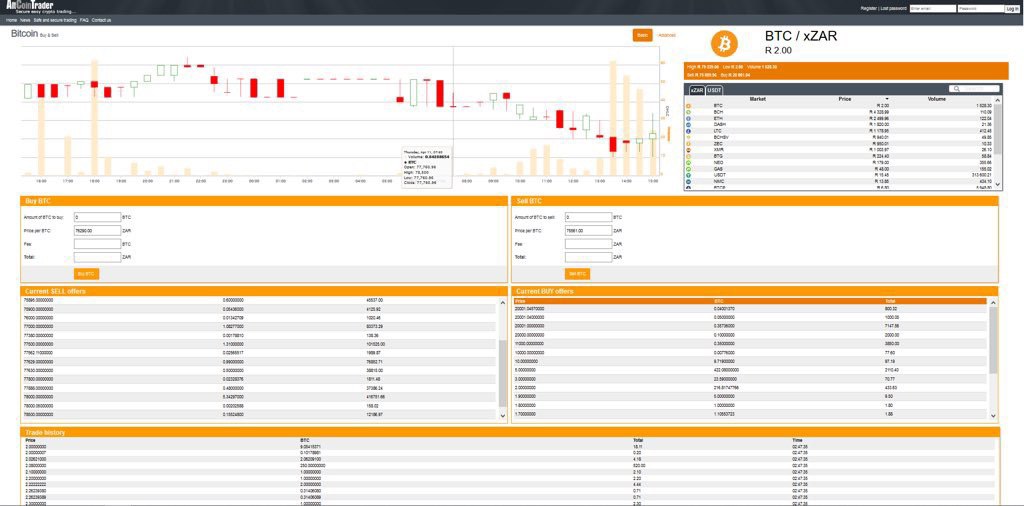Click the Trade history heading
The width and height of the screenshot is (1024, 506).
[x=44, y=432]
